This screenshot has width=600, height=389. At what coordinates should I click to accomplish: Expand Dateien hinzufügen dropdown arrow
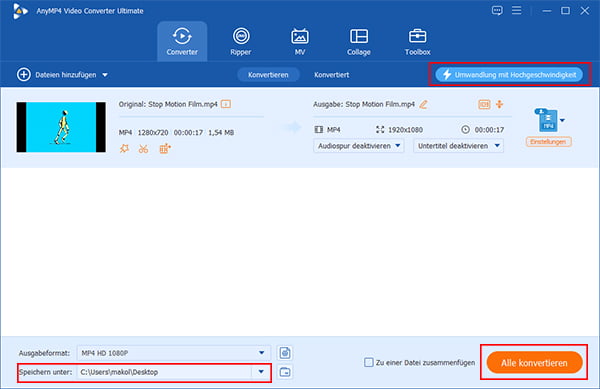pos(105,75)
